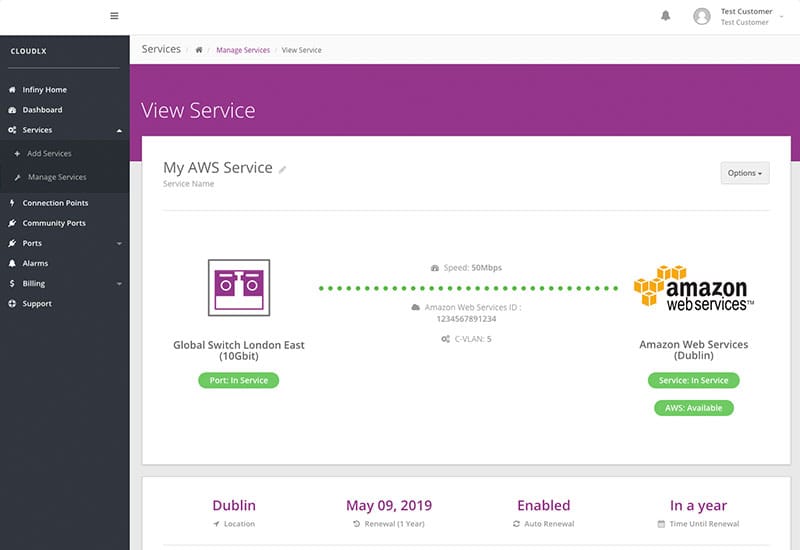Click the View Service page heading
800x550 pixels.
point(198,111)
